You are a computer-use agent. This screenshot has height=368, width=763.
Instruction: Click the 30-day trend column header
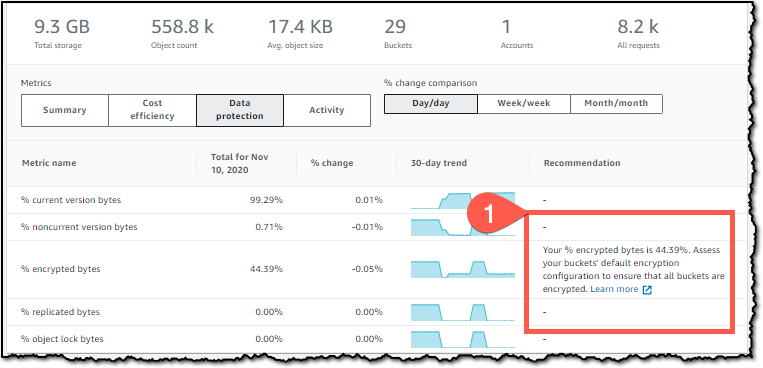439,163
